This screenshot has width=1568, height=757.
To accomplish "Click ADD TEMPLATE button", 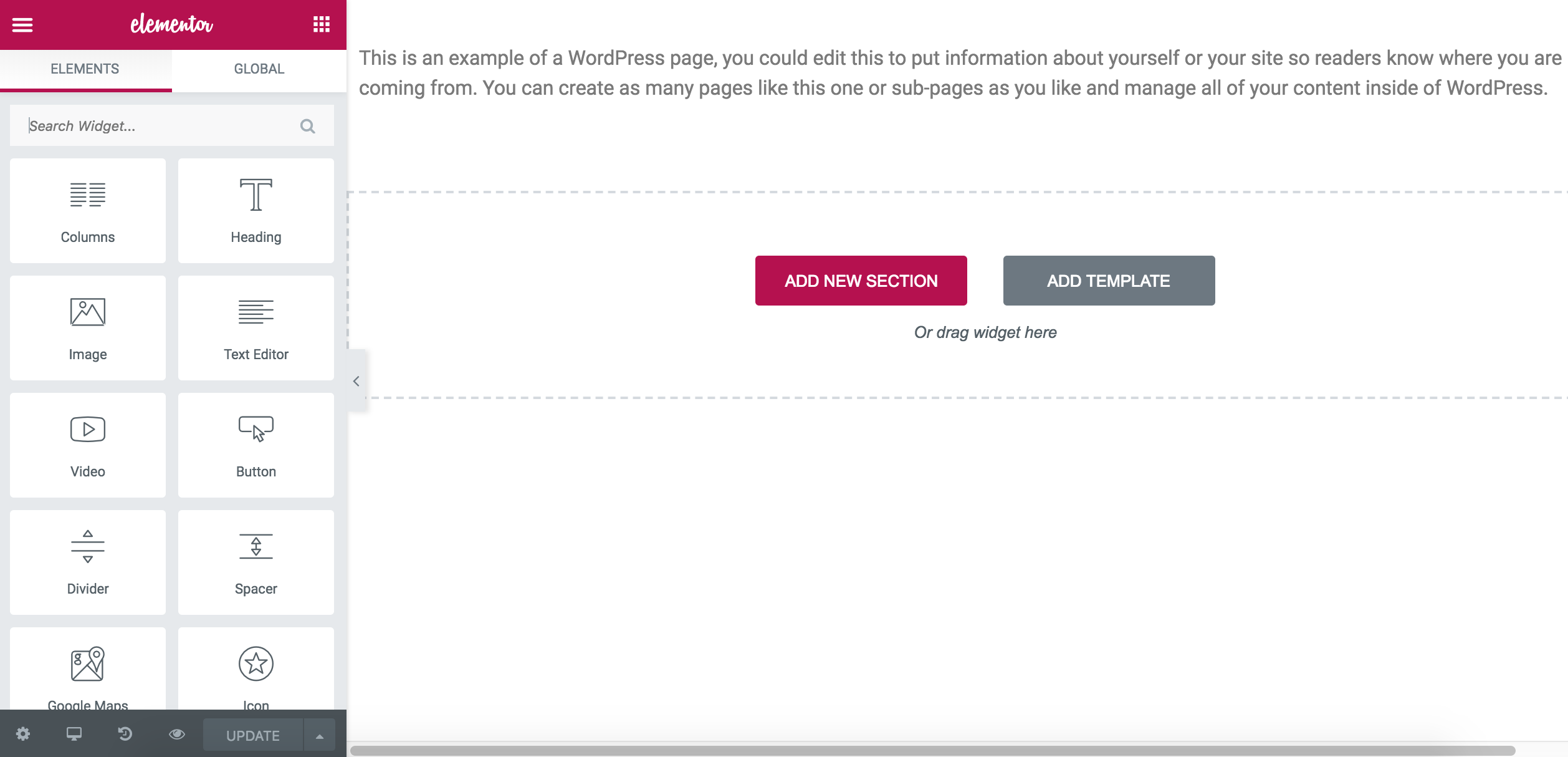I will pos(1108,281).
